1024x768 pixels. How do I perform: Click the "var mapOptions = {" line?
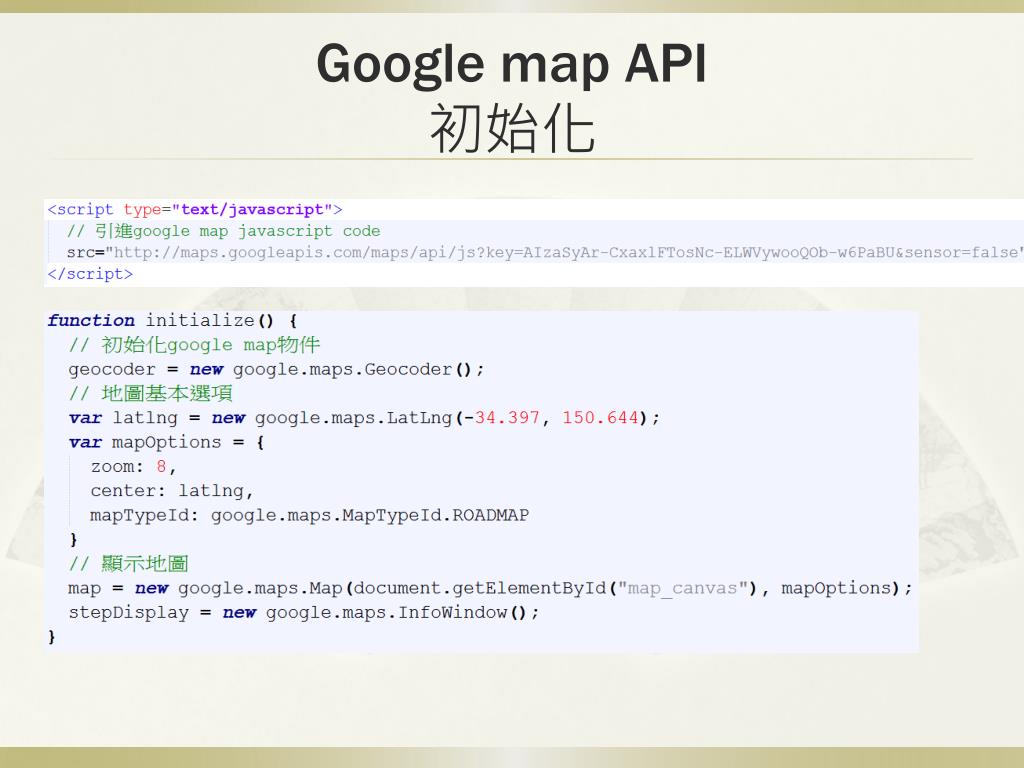tap(167, 443)
